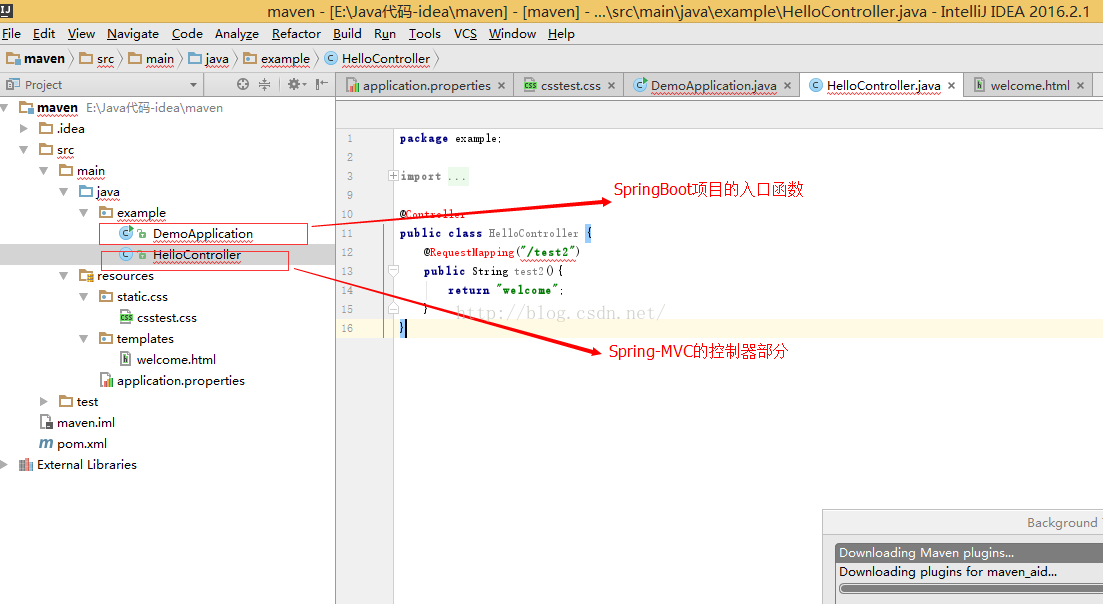Click the scroll-from-source target icon
The image size is (1103, 604).
pyautogui.click(x=243, y=84)
